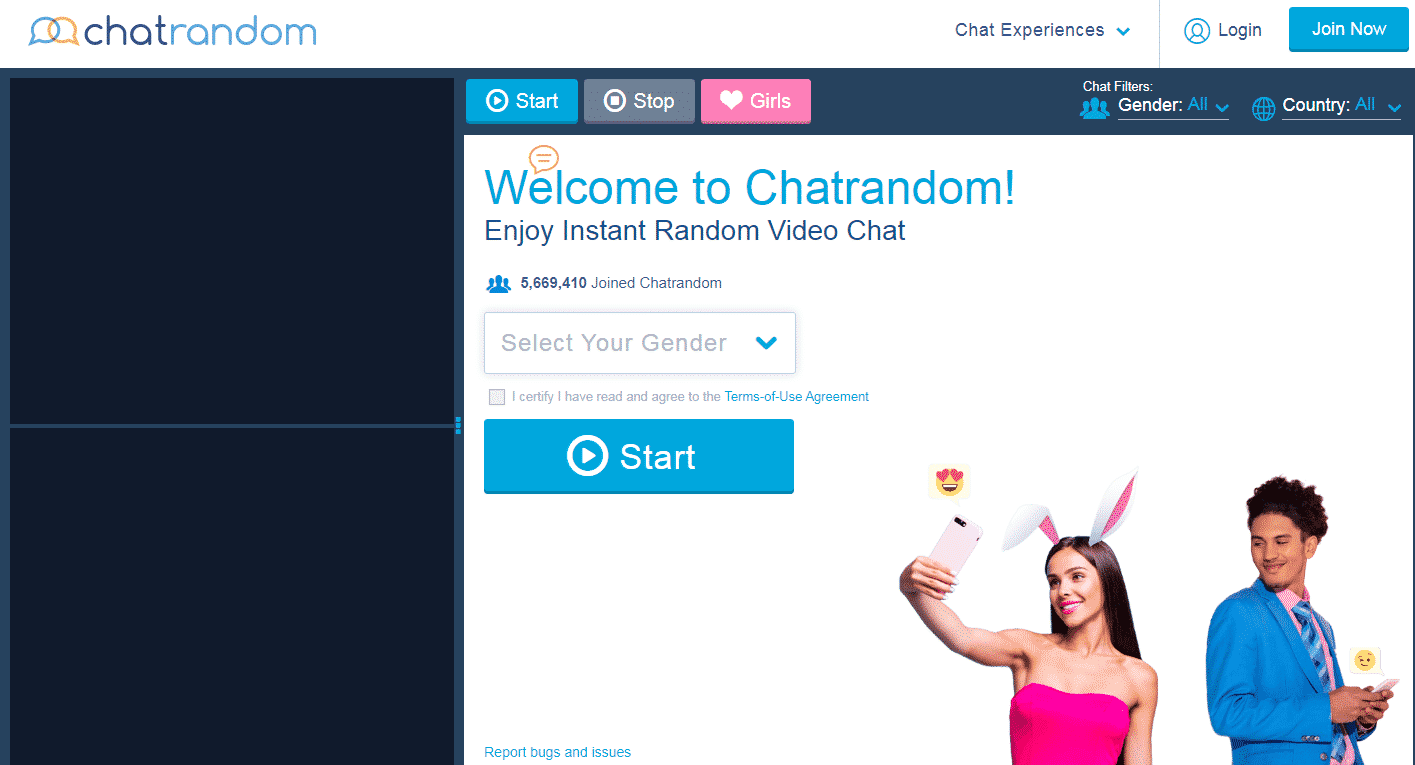Click the winking emoji near the man
Image resolution: width=1415 pixels, height=765 pixels.
1364,661
